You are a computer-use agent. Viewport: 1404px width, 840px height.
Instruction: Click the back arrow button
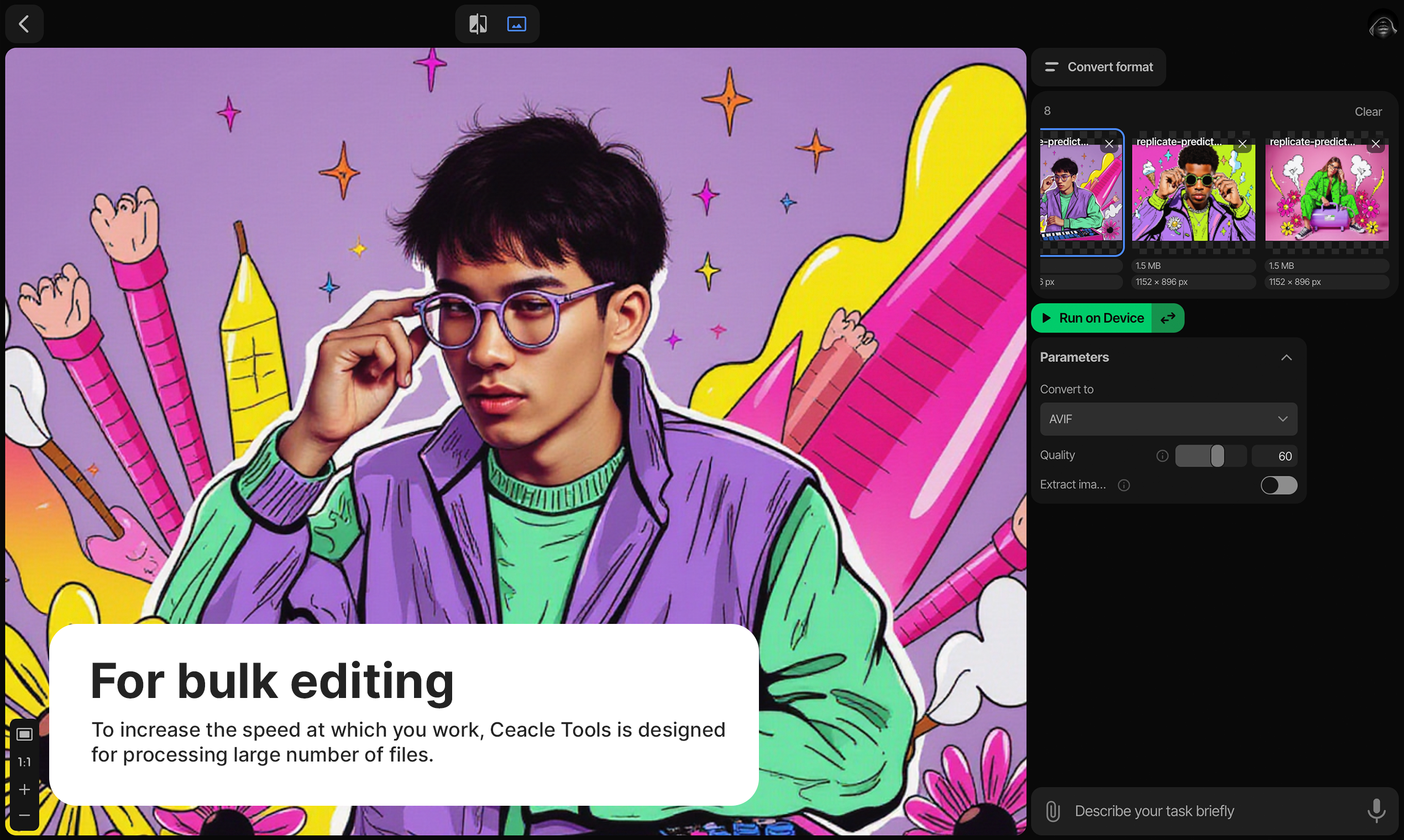tap(24, 24)
